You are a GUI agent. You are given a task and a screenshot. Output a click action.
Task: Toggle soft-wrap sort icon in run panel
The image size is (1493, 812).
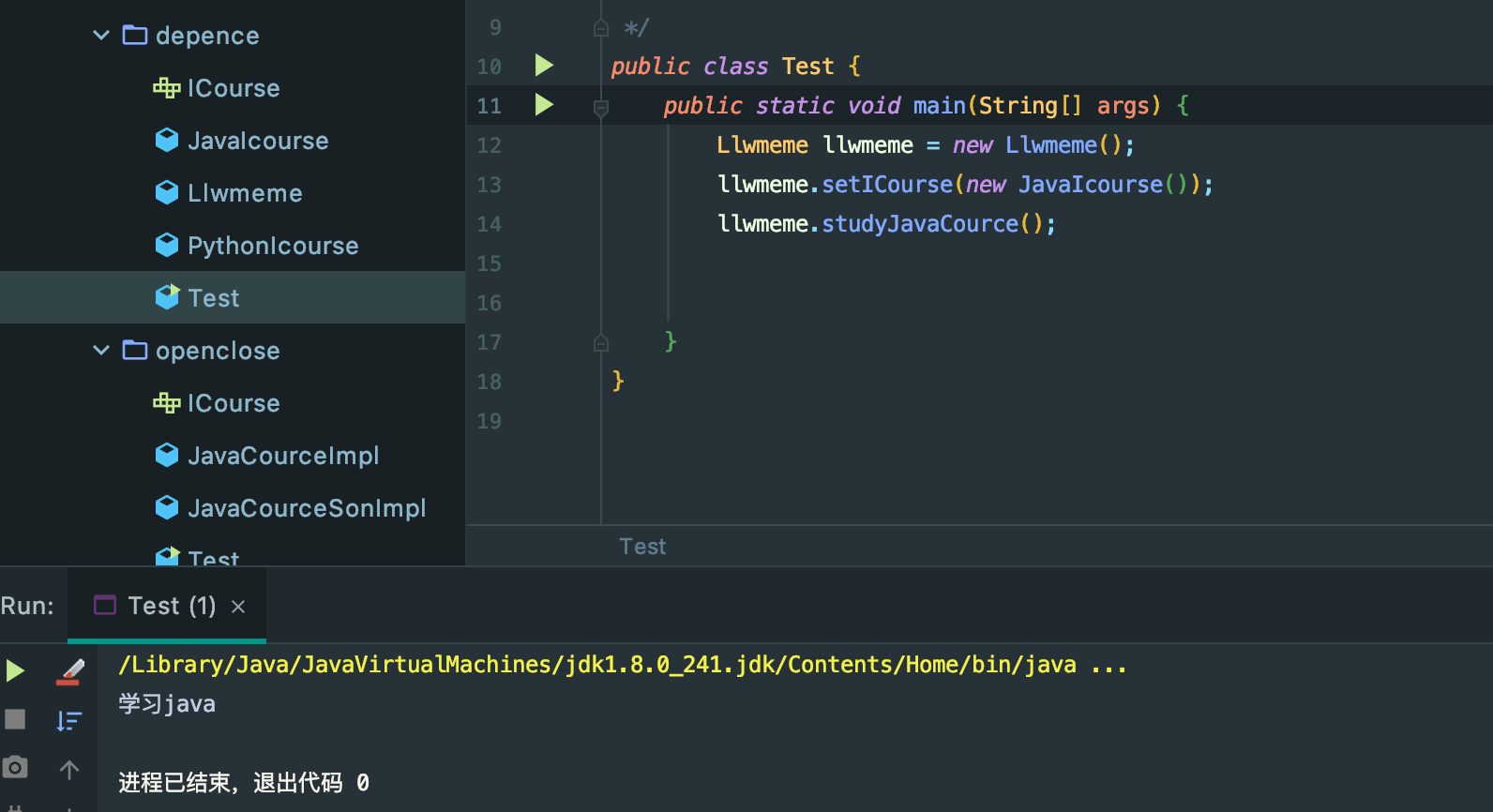coord(69,720)
